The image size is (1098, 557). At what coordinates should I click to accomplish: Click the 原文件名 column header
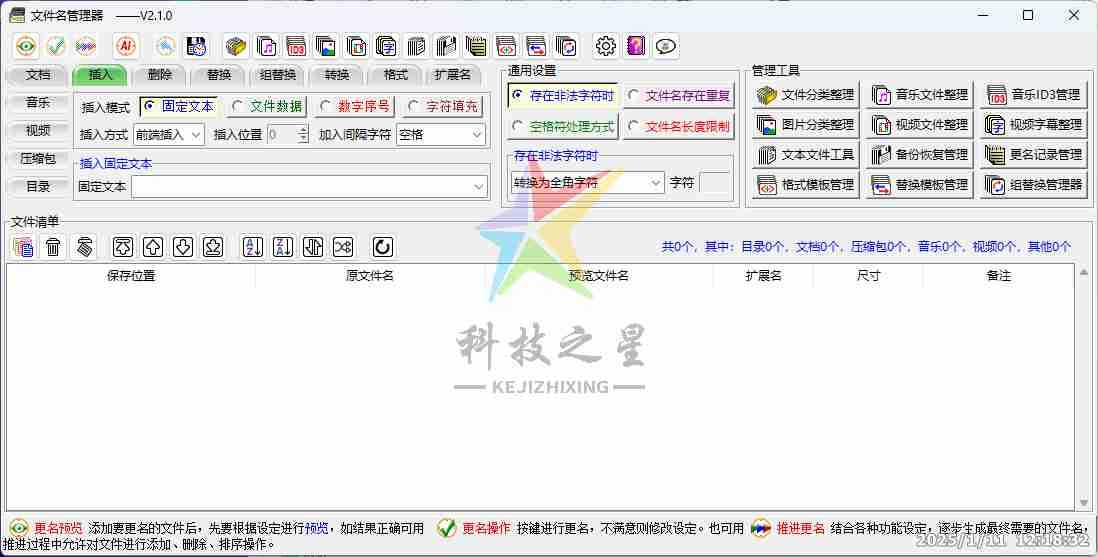click(x=370, y=276)
